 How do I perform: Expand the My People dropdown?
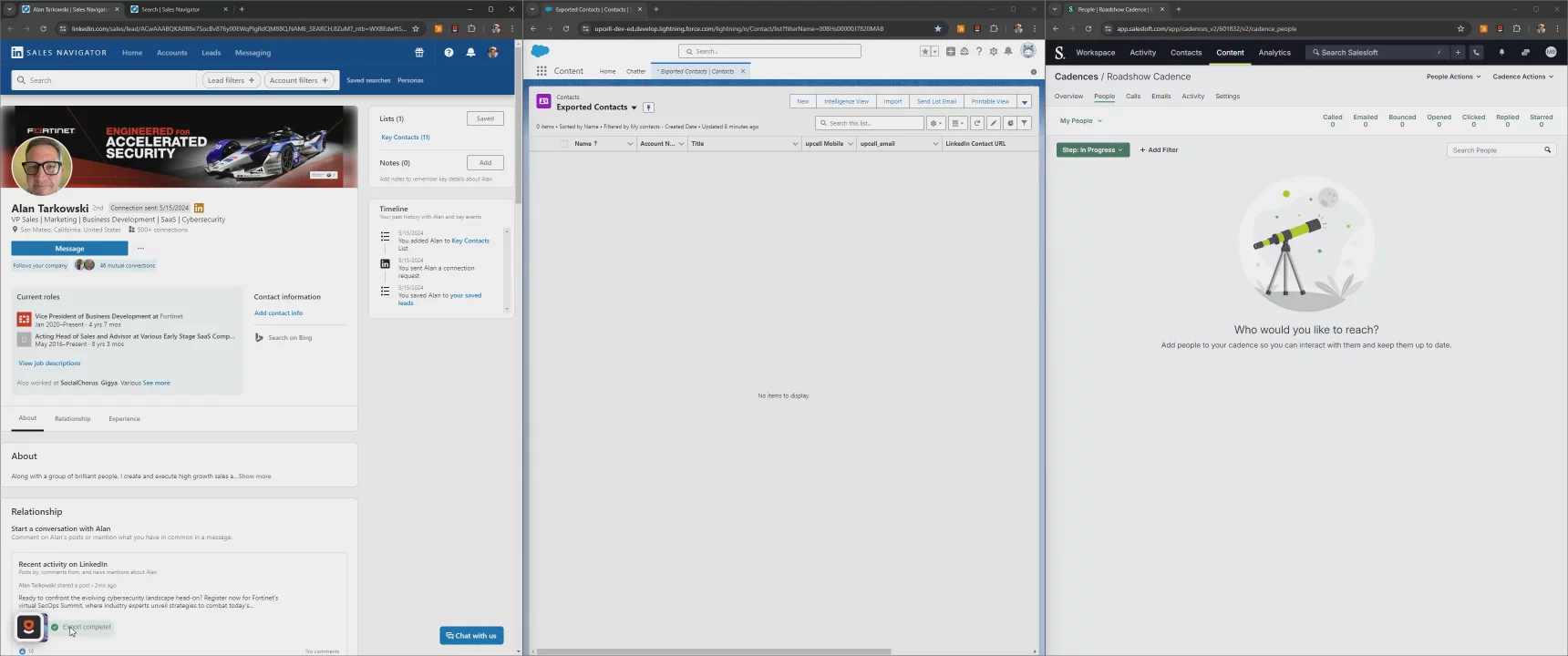[x=1080, y=121]
